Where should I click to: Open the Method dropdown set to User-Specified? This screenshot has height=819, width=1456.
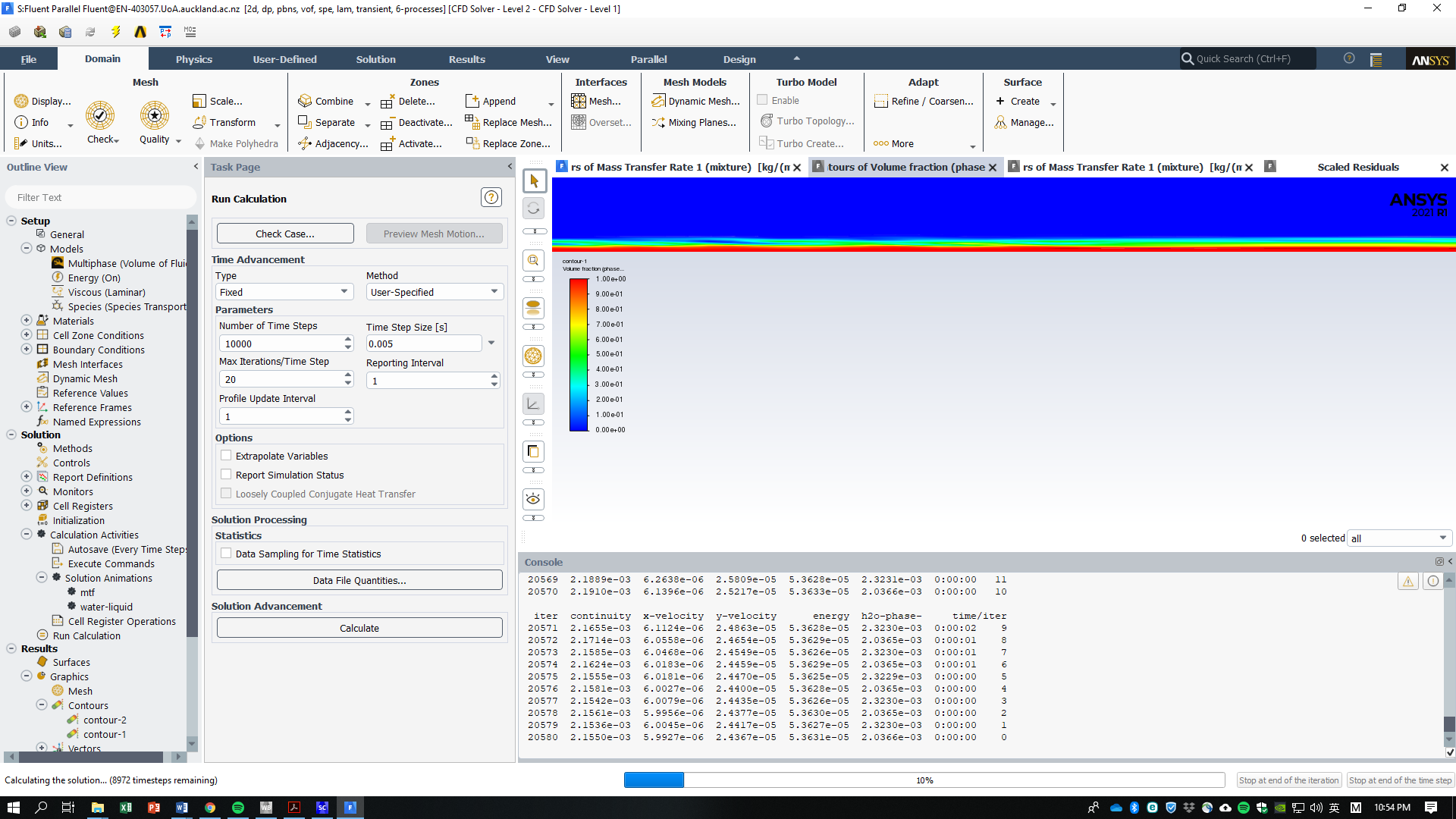435,292
